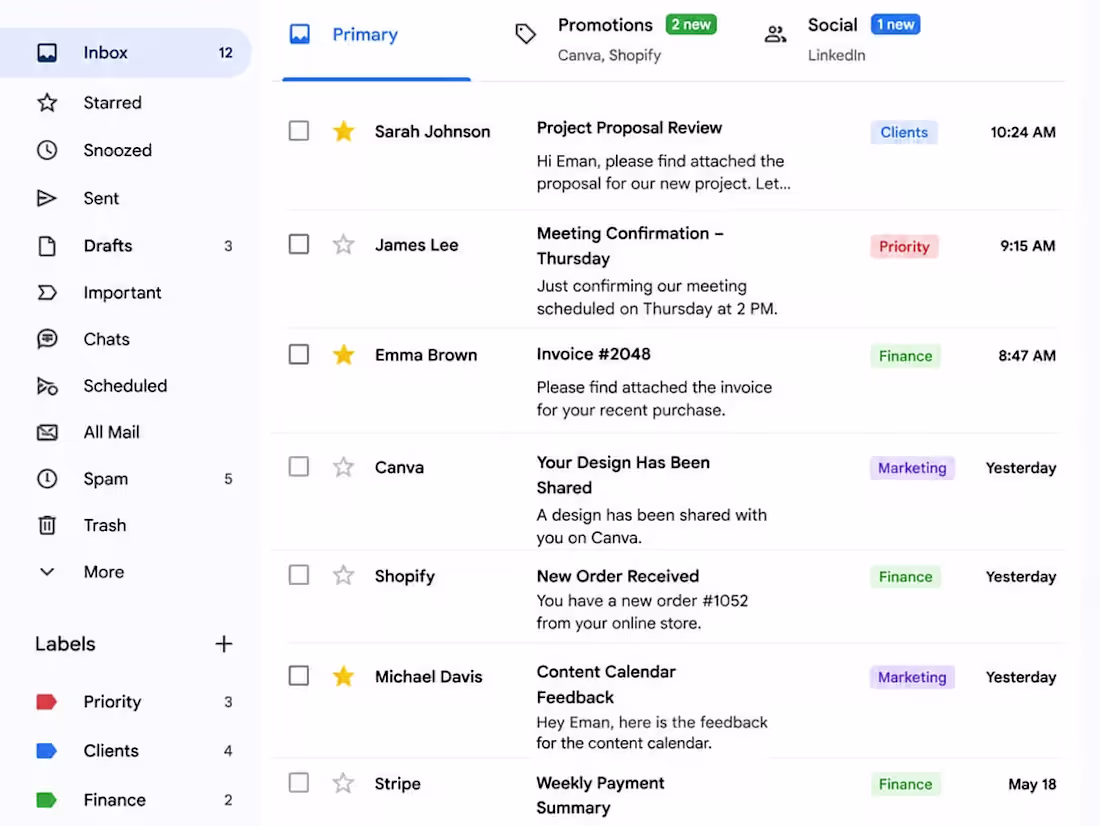Add a new label with plus icon
This screenshot has width=1100, height=826.
[x=224, y=644]
